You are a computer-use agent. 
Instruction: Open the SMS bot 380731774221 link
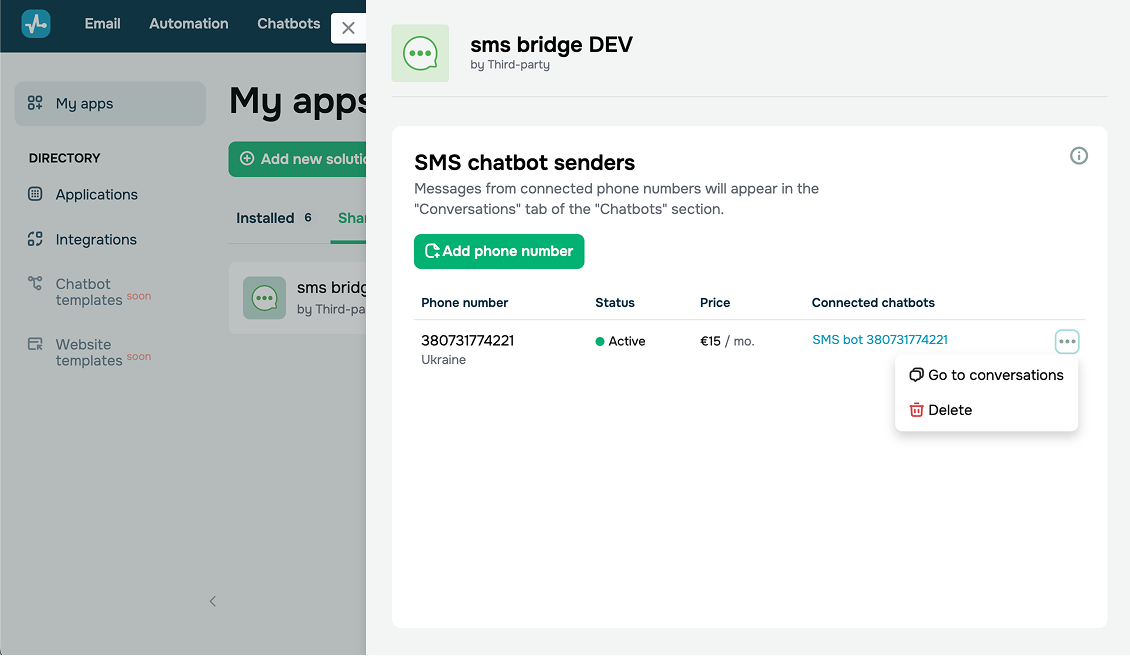click(x=880, y=340)
